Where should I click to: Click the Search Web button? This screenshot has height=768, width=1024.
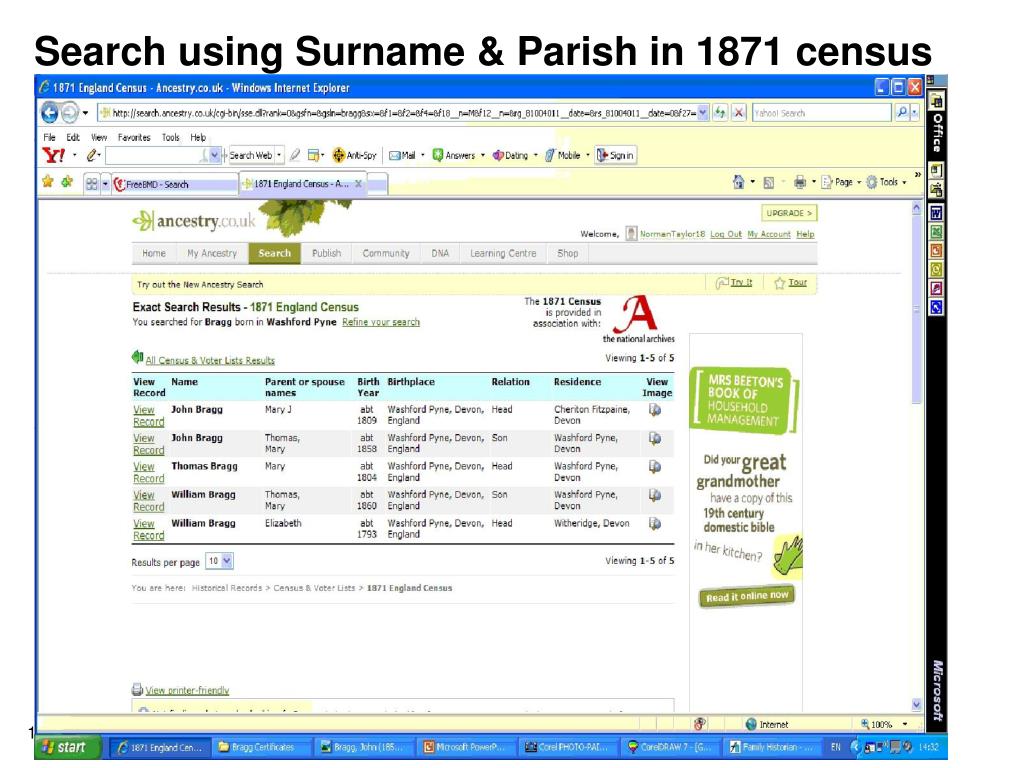click(x=250, y=155)
